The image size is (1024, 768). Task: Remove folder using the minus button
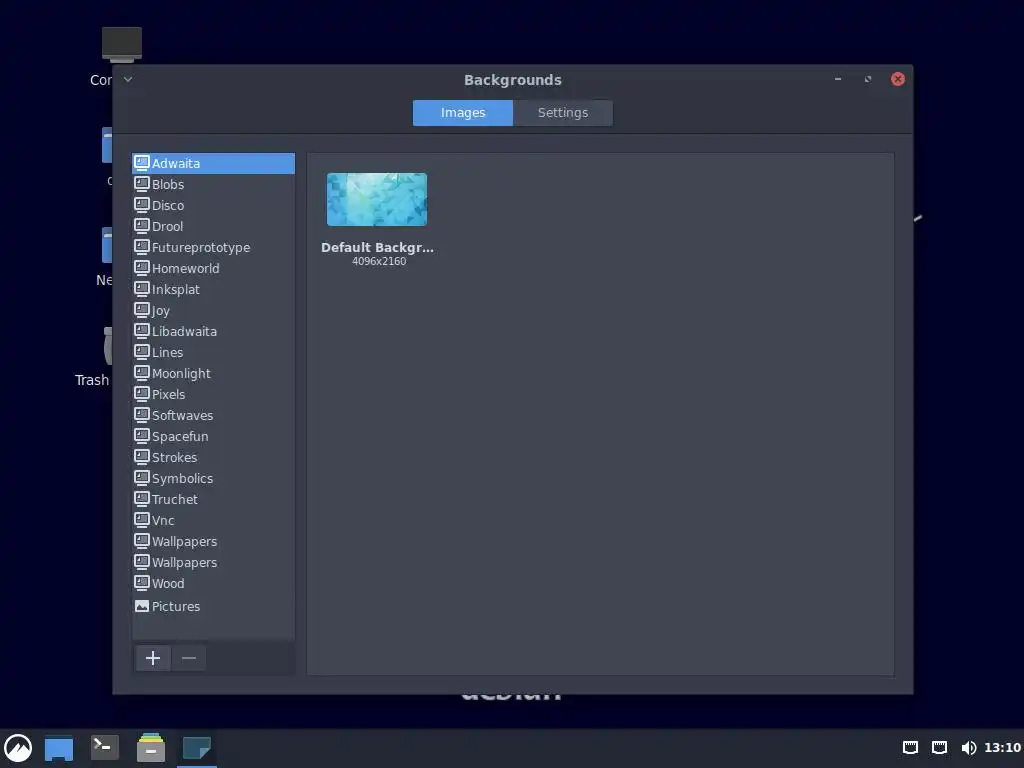(x=189, y=658)
